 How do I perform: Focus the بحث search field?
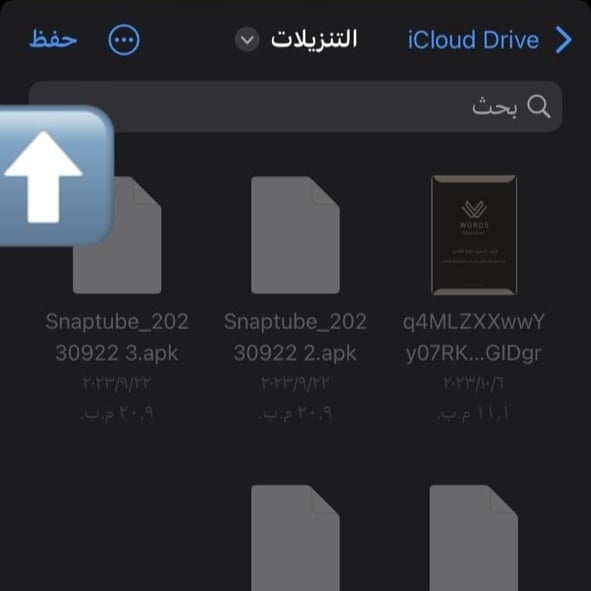click(295, 106)
